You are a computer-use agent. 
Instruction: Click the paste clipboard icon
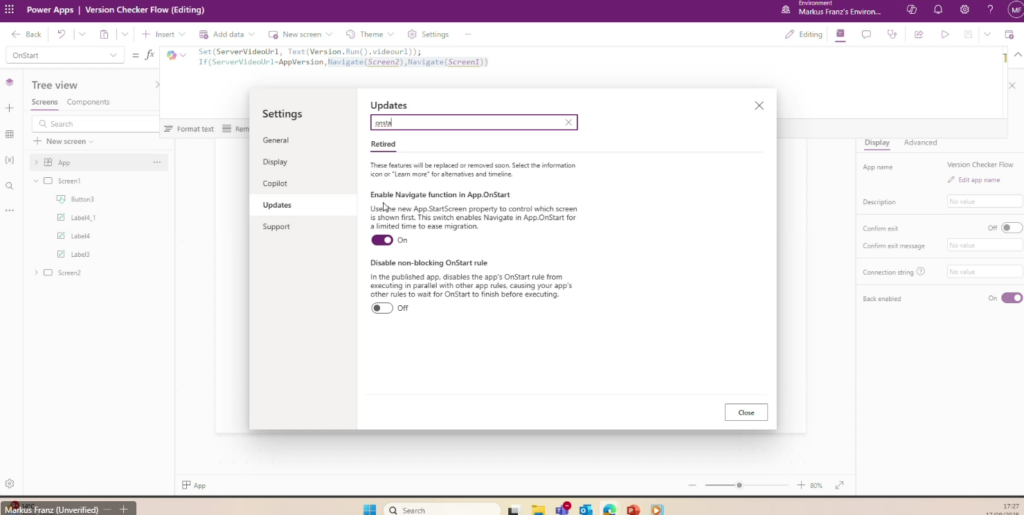click(104, 34)
